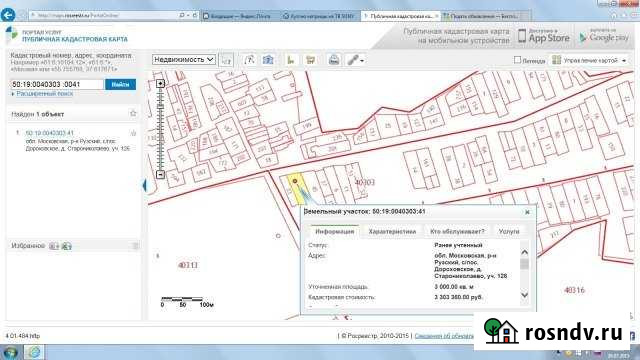Switch to the 'Характеристики' tab

coord(392,231)
